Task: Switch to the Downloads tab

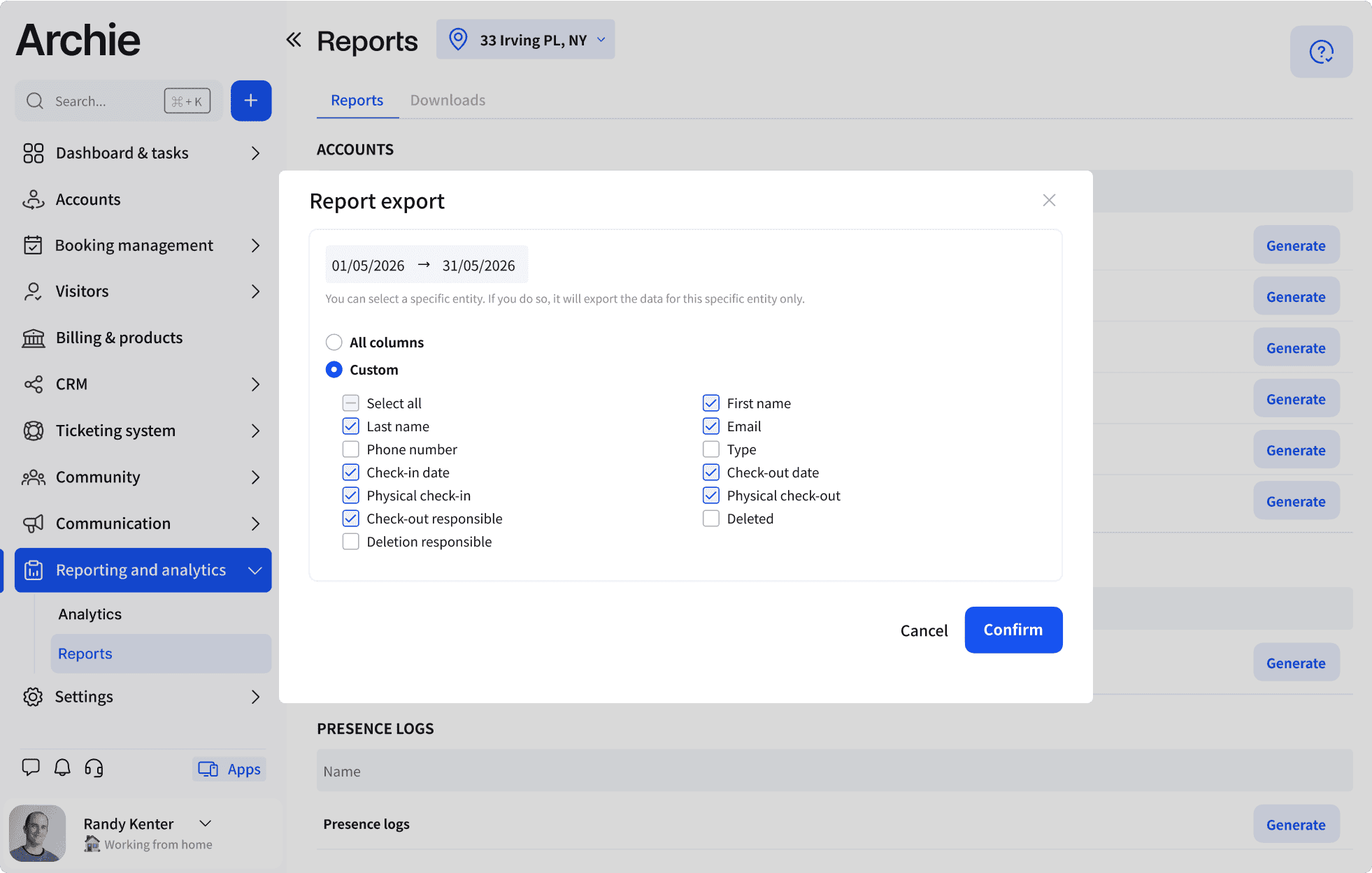Action: tap(448, 100)
